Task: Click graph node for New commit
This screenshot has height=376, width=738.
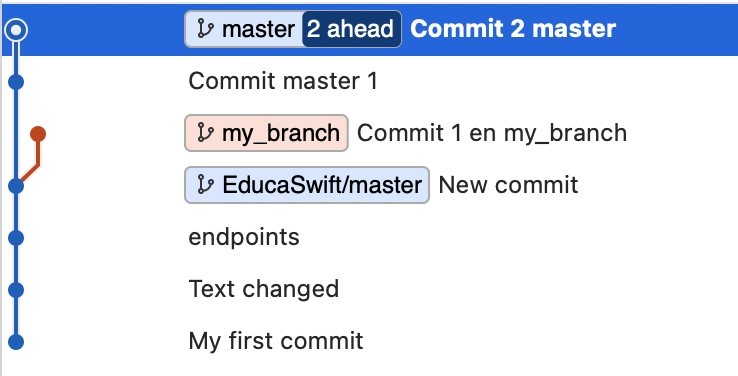Action: [x=16, y=186]
